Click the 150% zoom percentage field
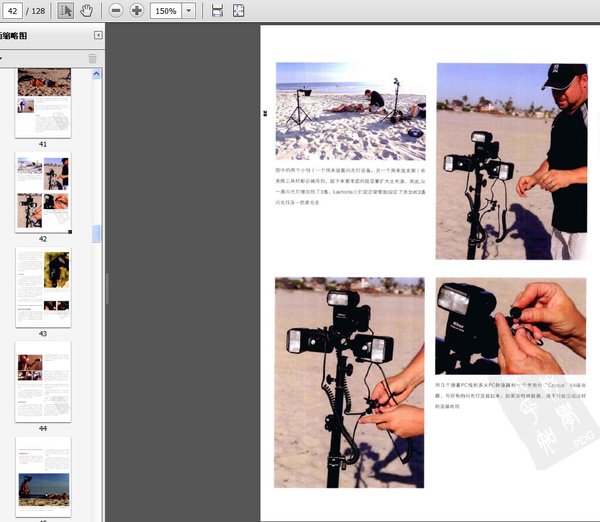The width and height of the screenshot is (600, 522). coord(165,11)
